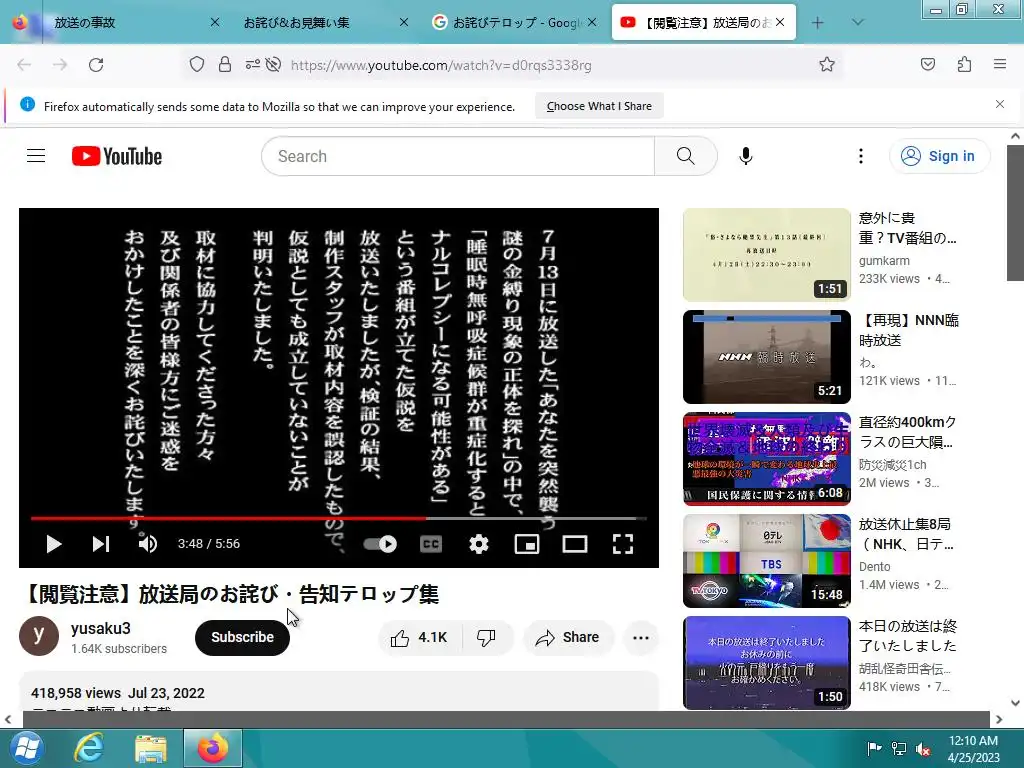Focus the YouTube Search field
The width and height of the screenshot is (1024, 768).
[x=458, y=156]
